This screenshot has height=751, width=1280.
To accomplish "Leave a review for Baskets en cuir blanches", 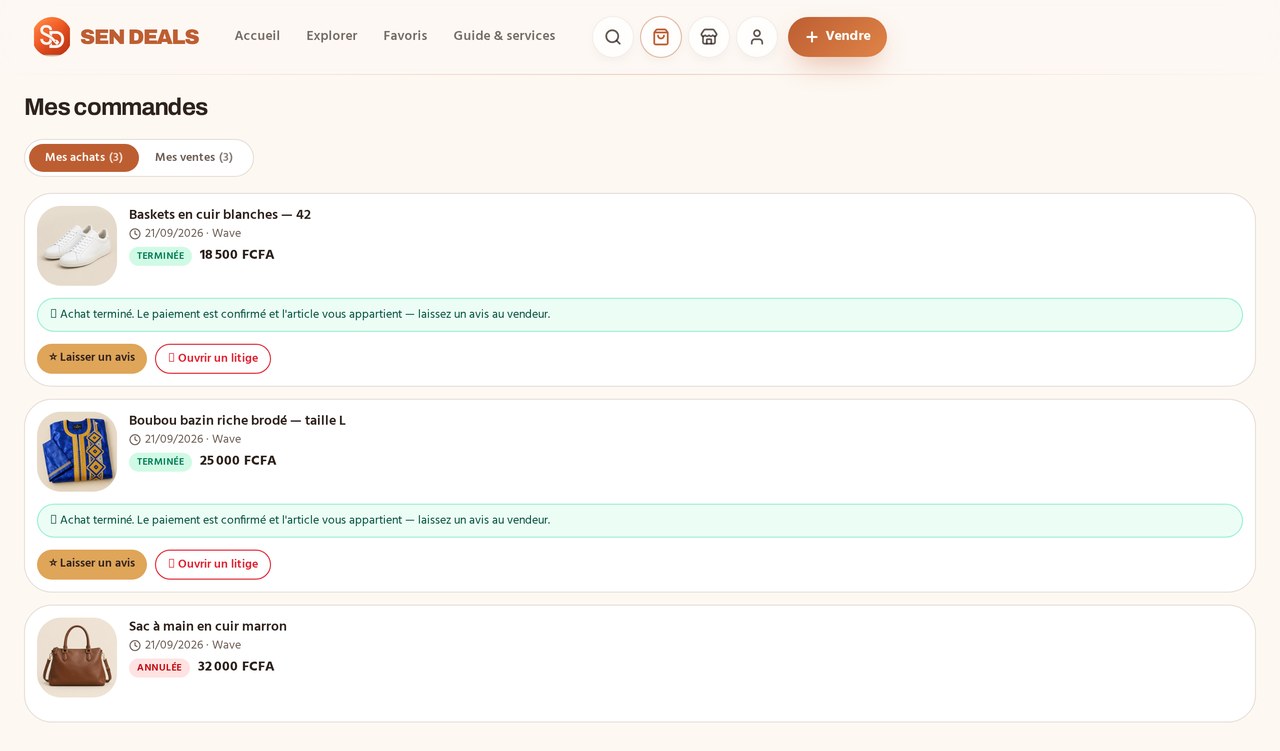I will tap(92, 358).
